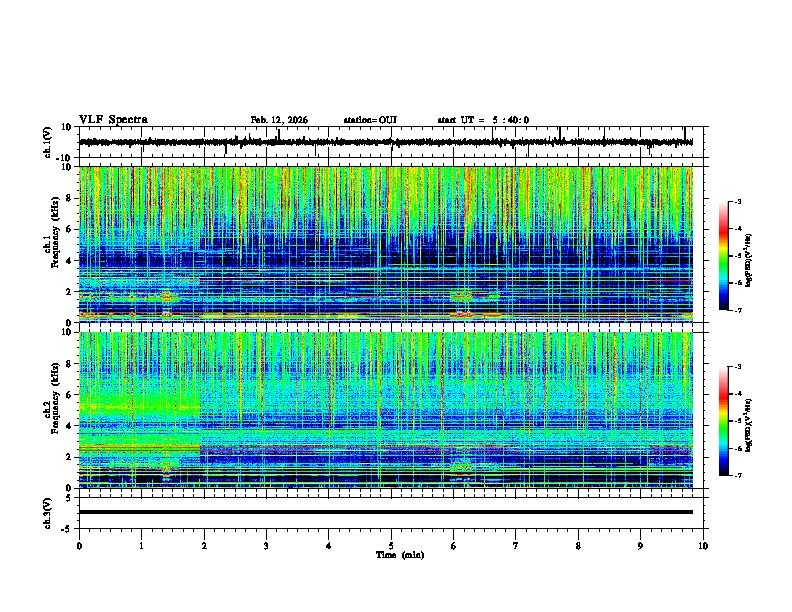Screen dimensions: 792x612
Task: Click time axis tick label '3'
Action: (x=266, y=546)
